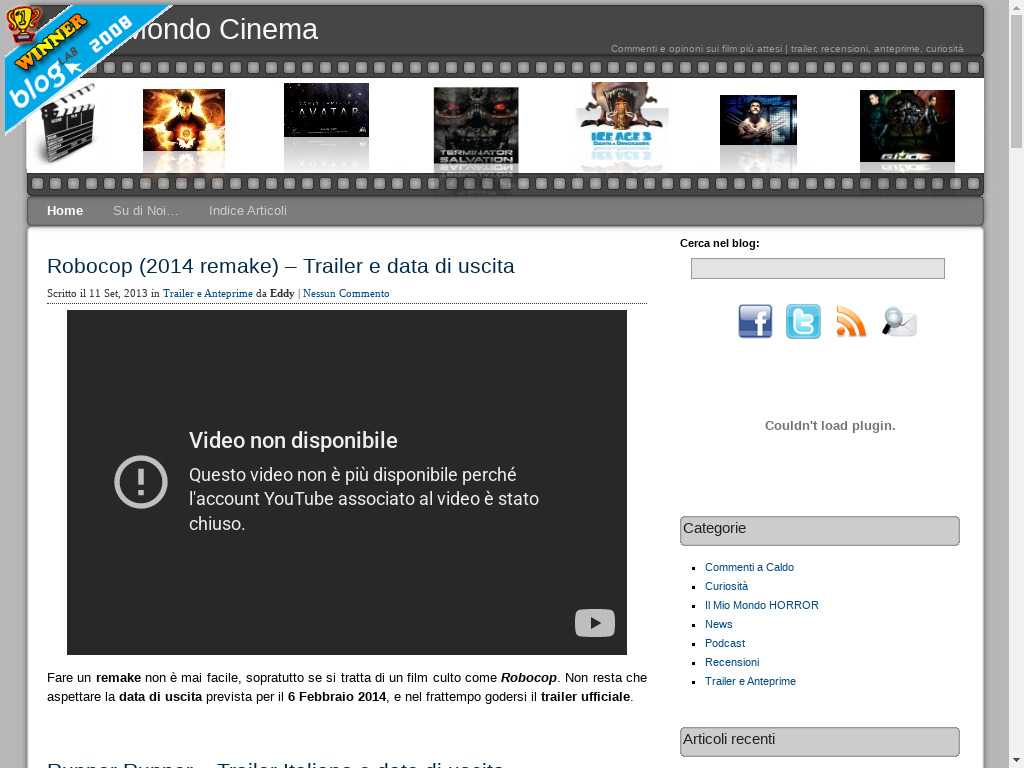Open the G.I. Joe poster thumbnail
Image resolution: width=1024 pixels, height=768 pixels.
tap(907, 127)
